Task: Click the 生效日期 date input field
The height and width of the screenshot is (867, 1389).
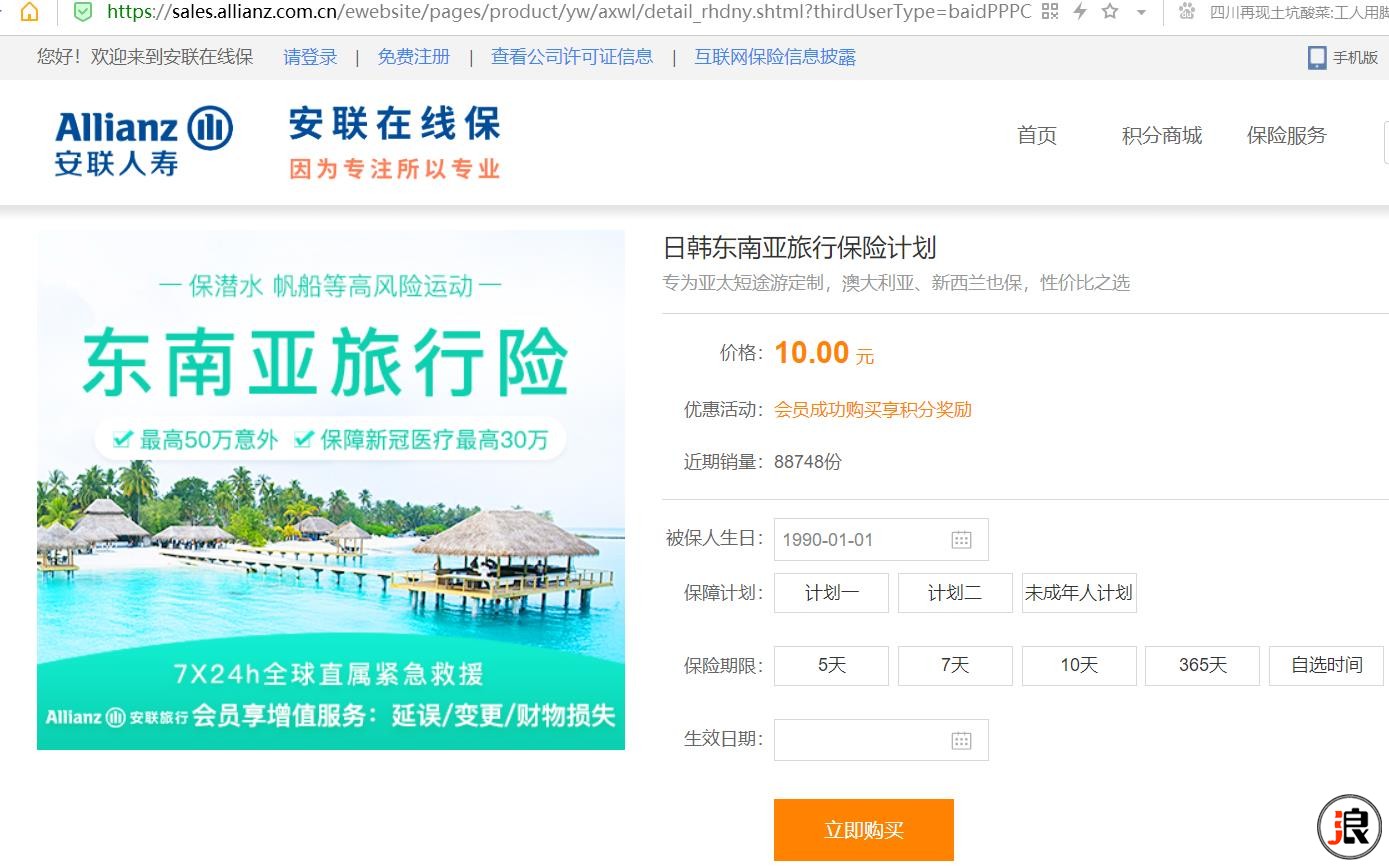Action: (881, 740)
